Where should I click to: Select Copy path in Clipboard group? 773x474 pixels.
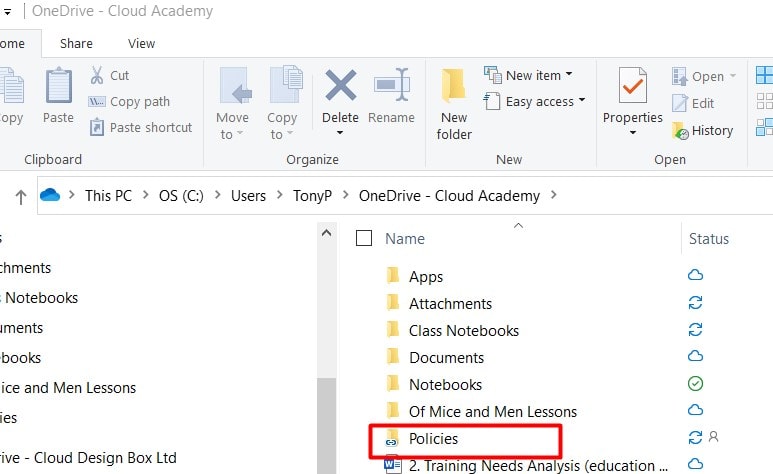point(129,102)
